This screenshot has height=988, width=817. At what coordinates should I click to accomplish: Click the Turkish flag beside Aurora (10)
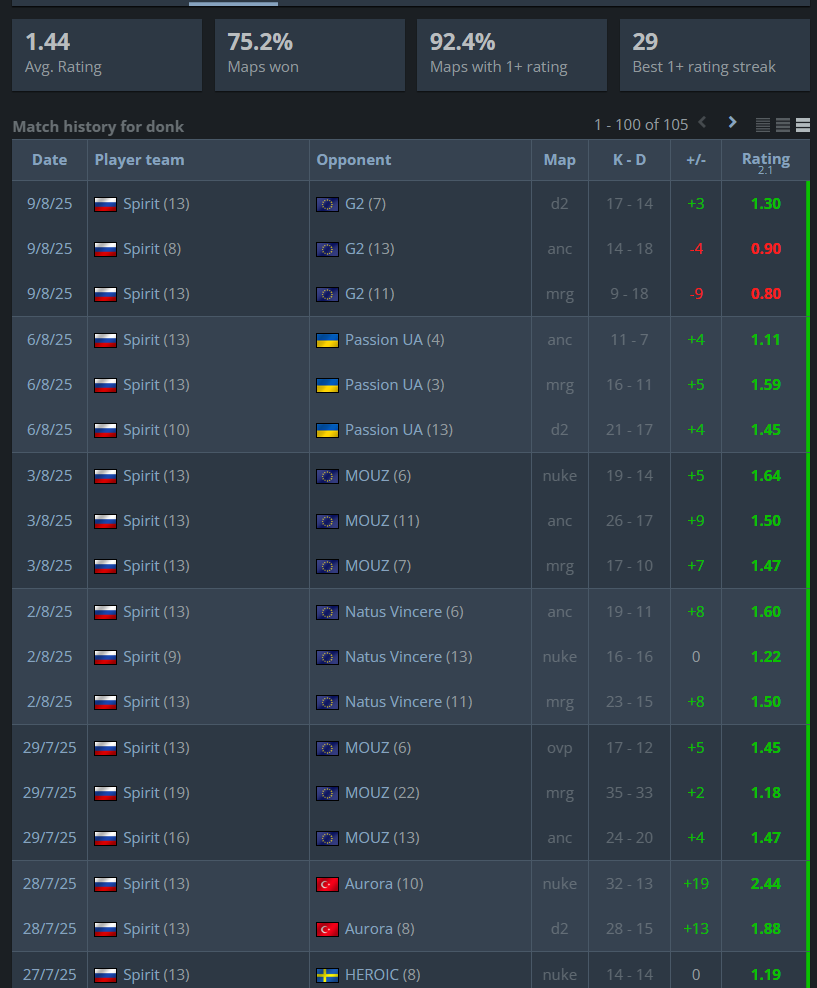pyautogui.click(x=327, y=885)
